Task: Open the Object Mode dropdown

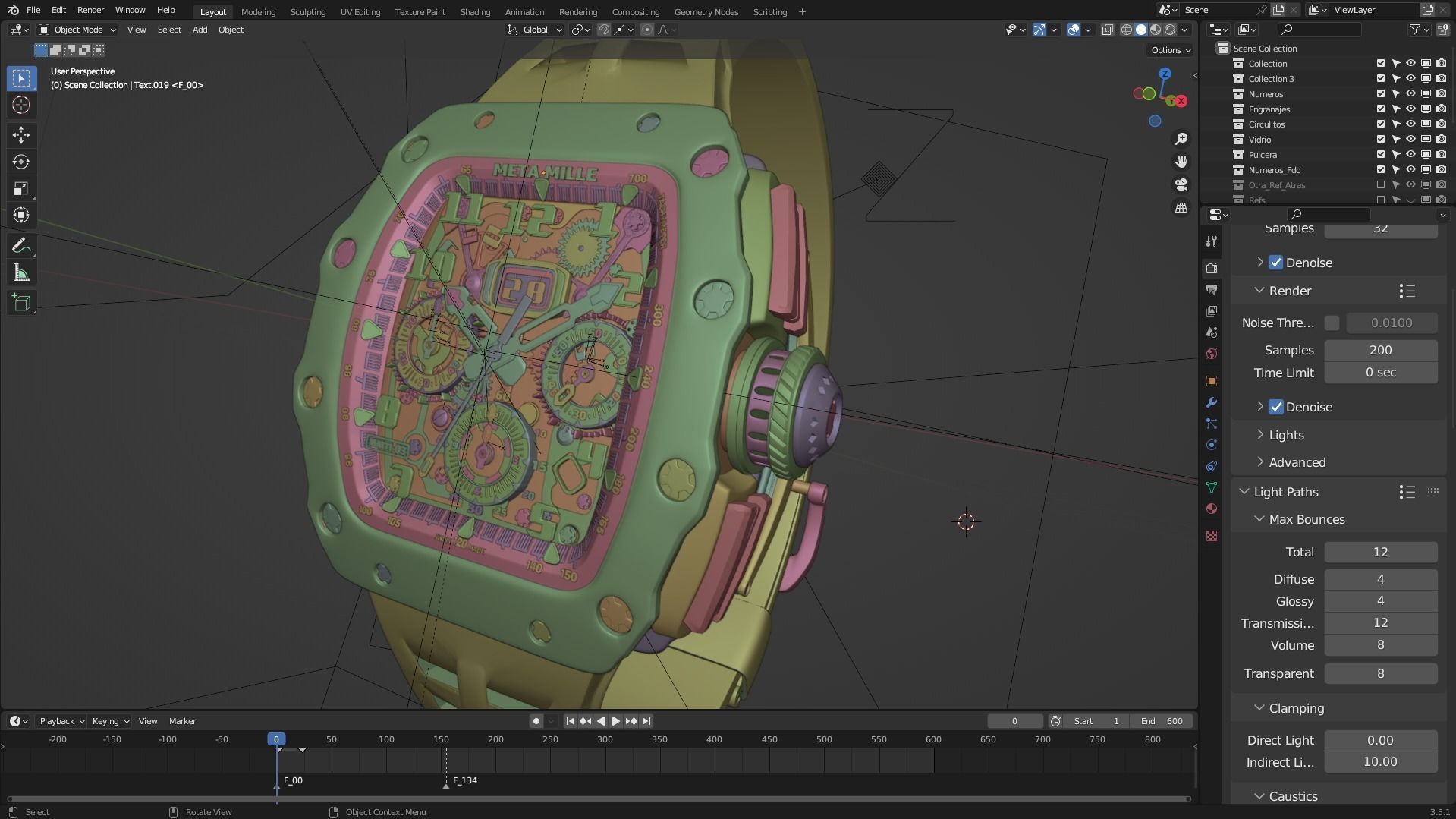Action: pyautogui.click(x=77, y=30)
